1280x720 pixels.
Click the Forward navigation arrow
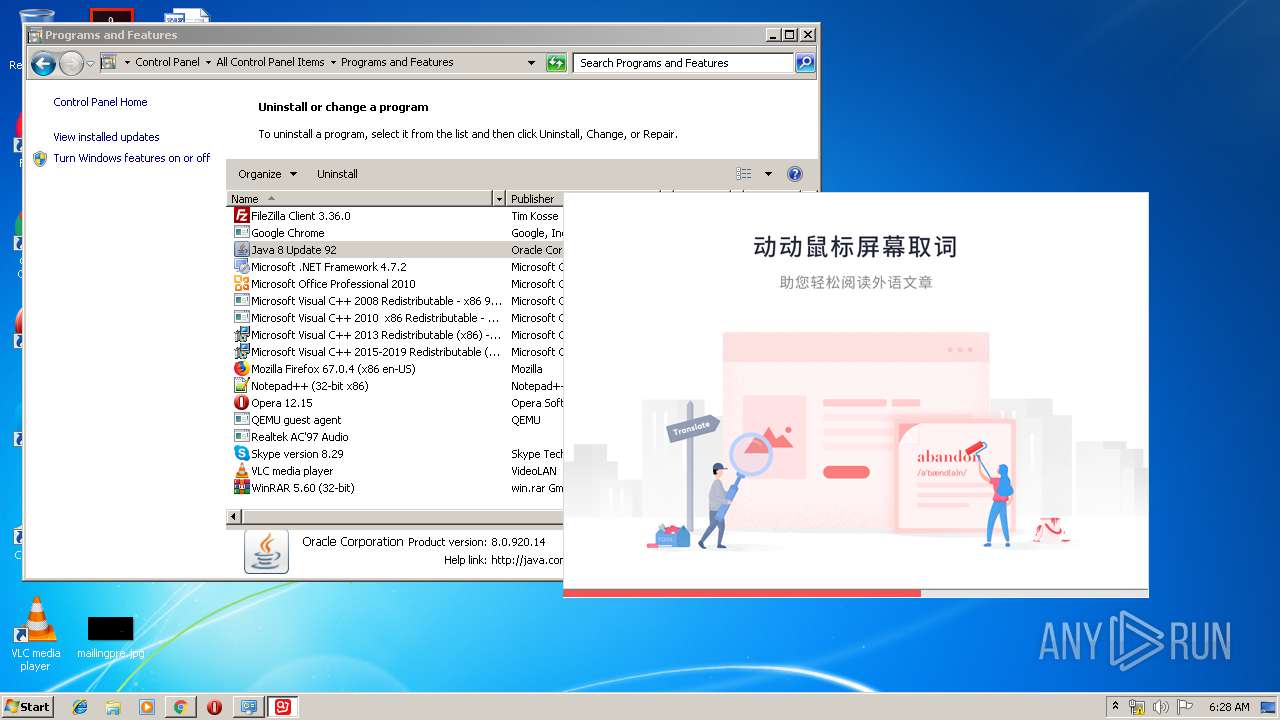[x=71, y=64]
